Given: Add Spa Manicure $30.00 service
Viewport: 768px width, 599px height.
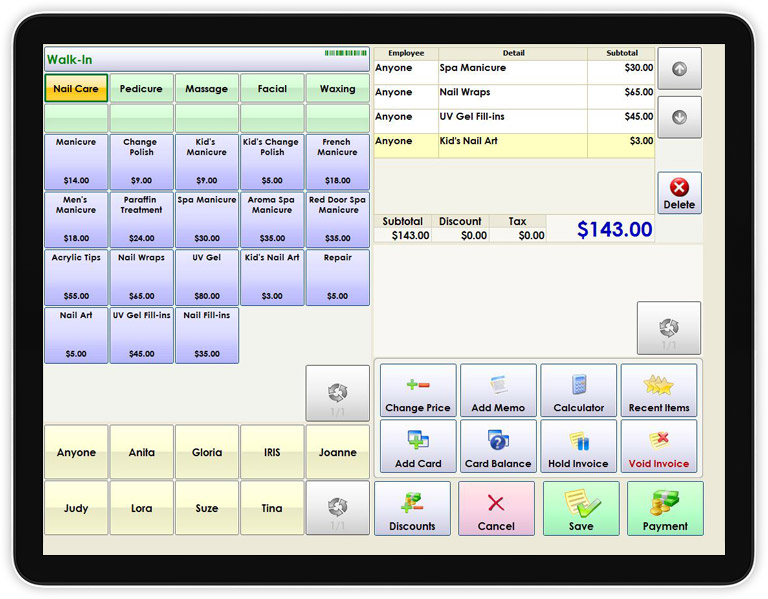Looking at the screenshot, I should [x=207, y=219].
